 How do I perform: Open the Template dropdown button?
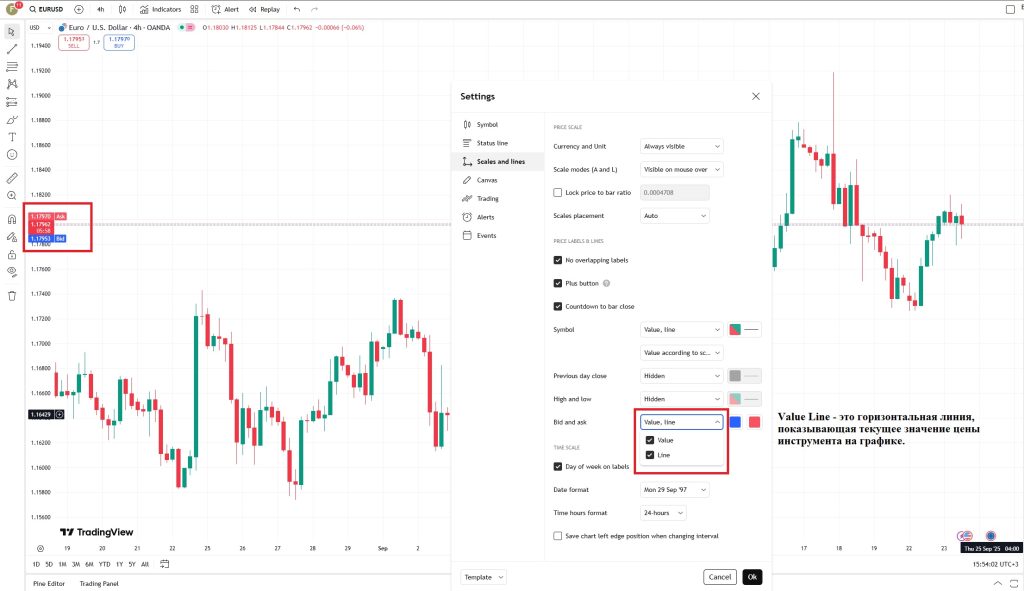click(483, 577)
